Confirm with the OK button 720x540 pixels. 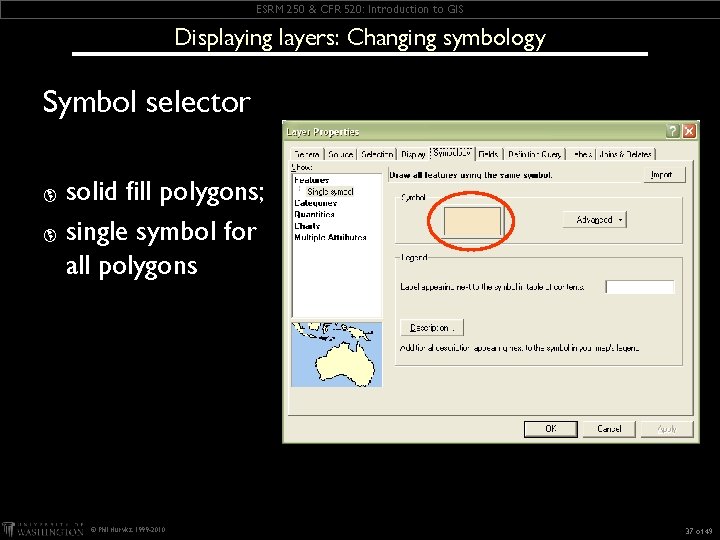pos(551,429)
